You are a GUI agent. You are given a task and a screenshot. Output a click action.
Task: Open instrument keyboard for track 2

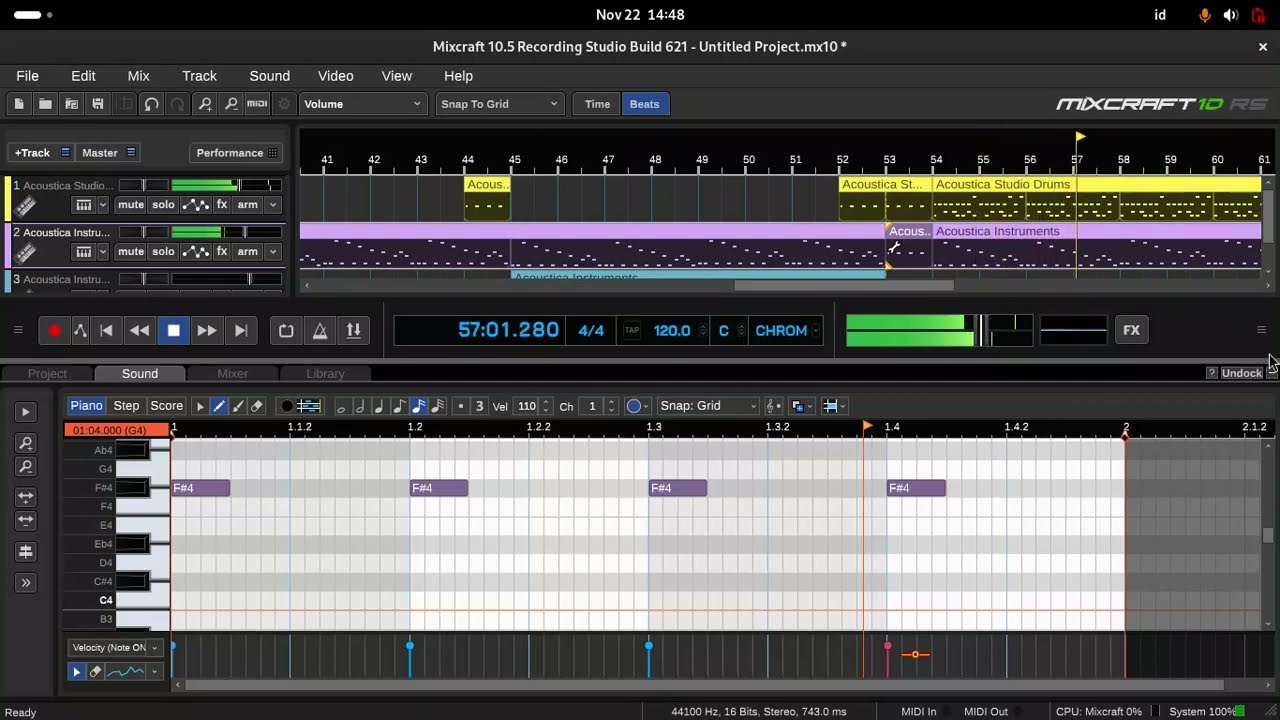[x=84, y=252]
